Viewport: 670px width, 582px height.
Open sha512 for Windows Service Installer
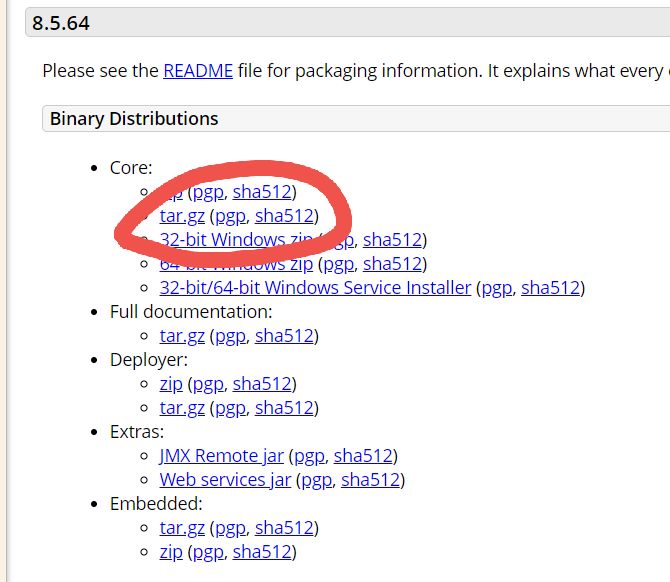coord(550,288)
